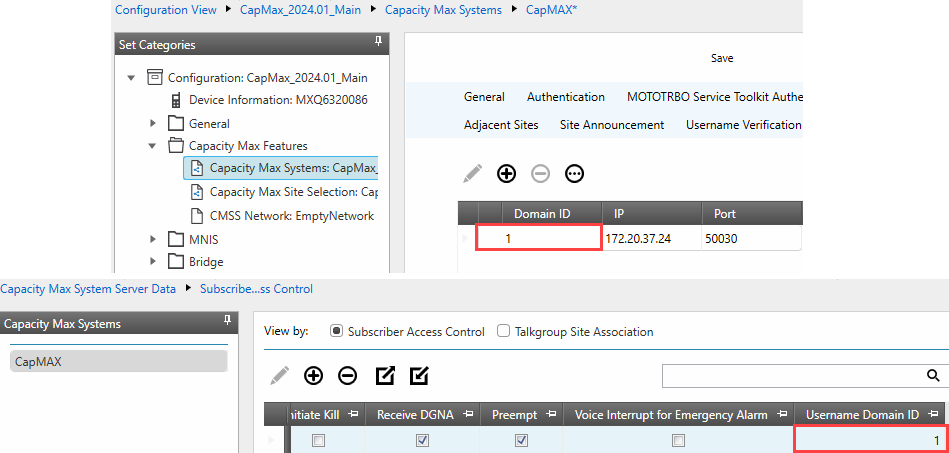This screenshot has width=949, height=453.
Task: Expand the MNIS folder node
Action: click(x=154, y=239)
